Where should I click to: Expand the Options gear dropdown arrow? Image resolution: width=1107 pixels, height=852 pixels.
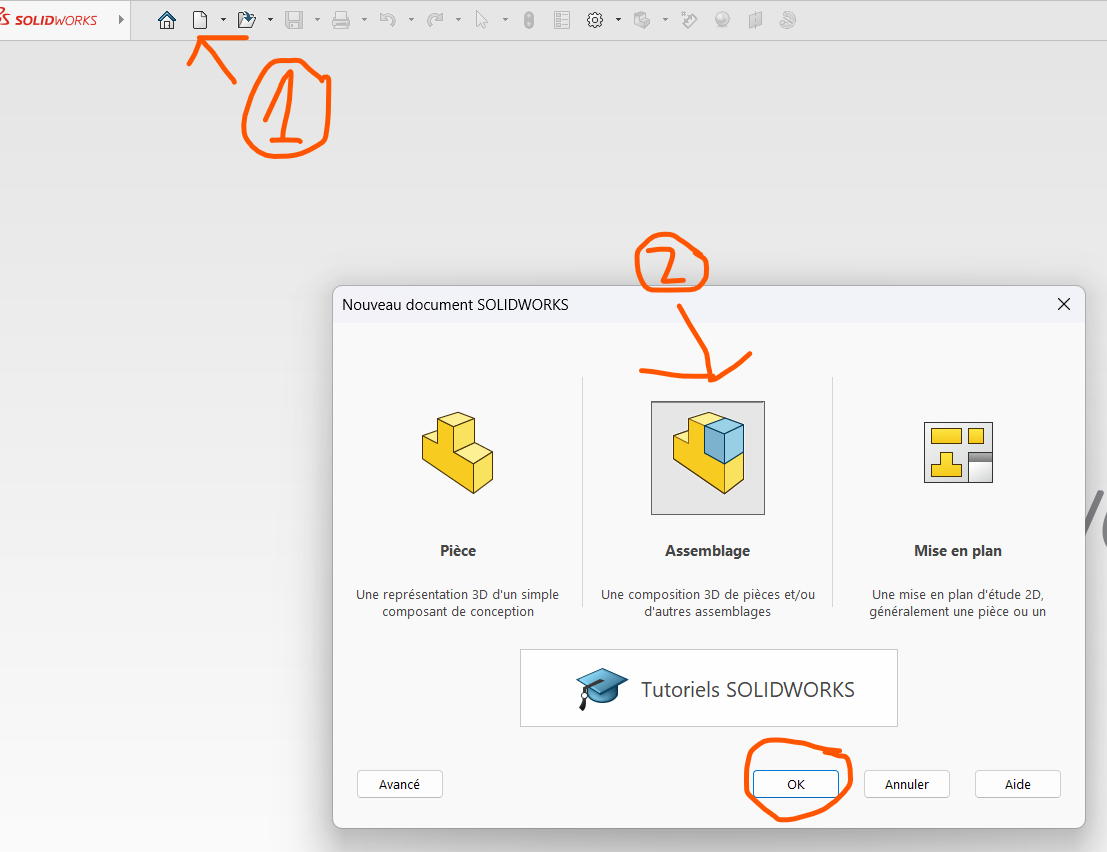pos(618,20)
